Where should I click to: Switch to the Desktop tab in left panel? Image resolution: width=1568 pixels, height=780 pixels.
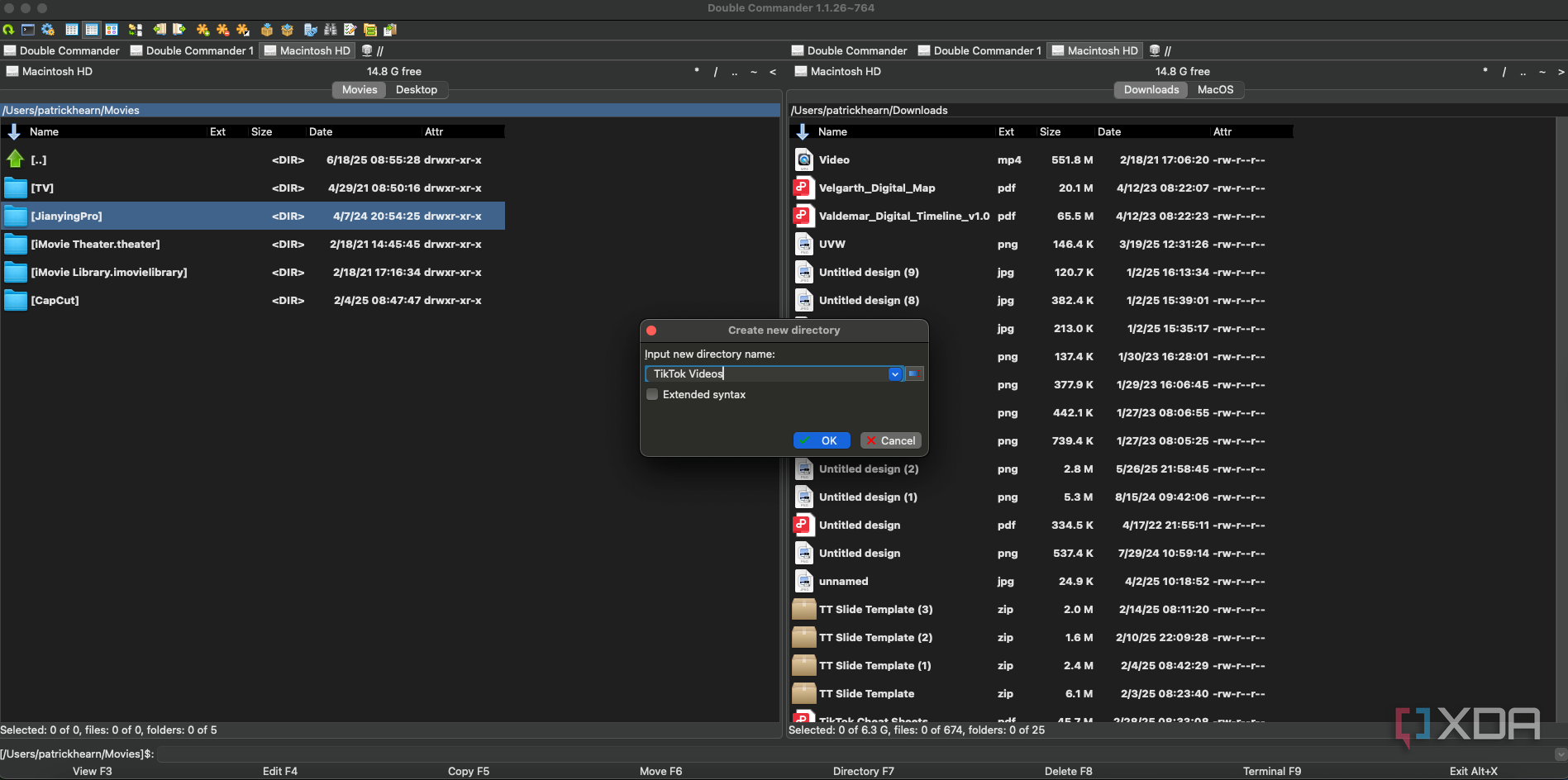417,89
